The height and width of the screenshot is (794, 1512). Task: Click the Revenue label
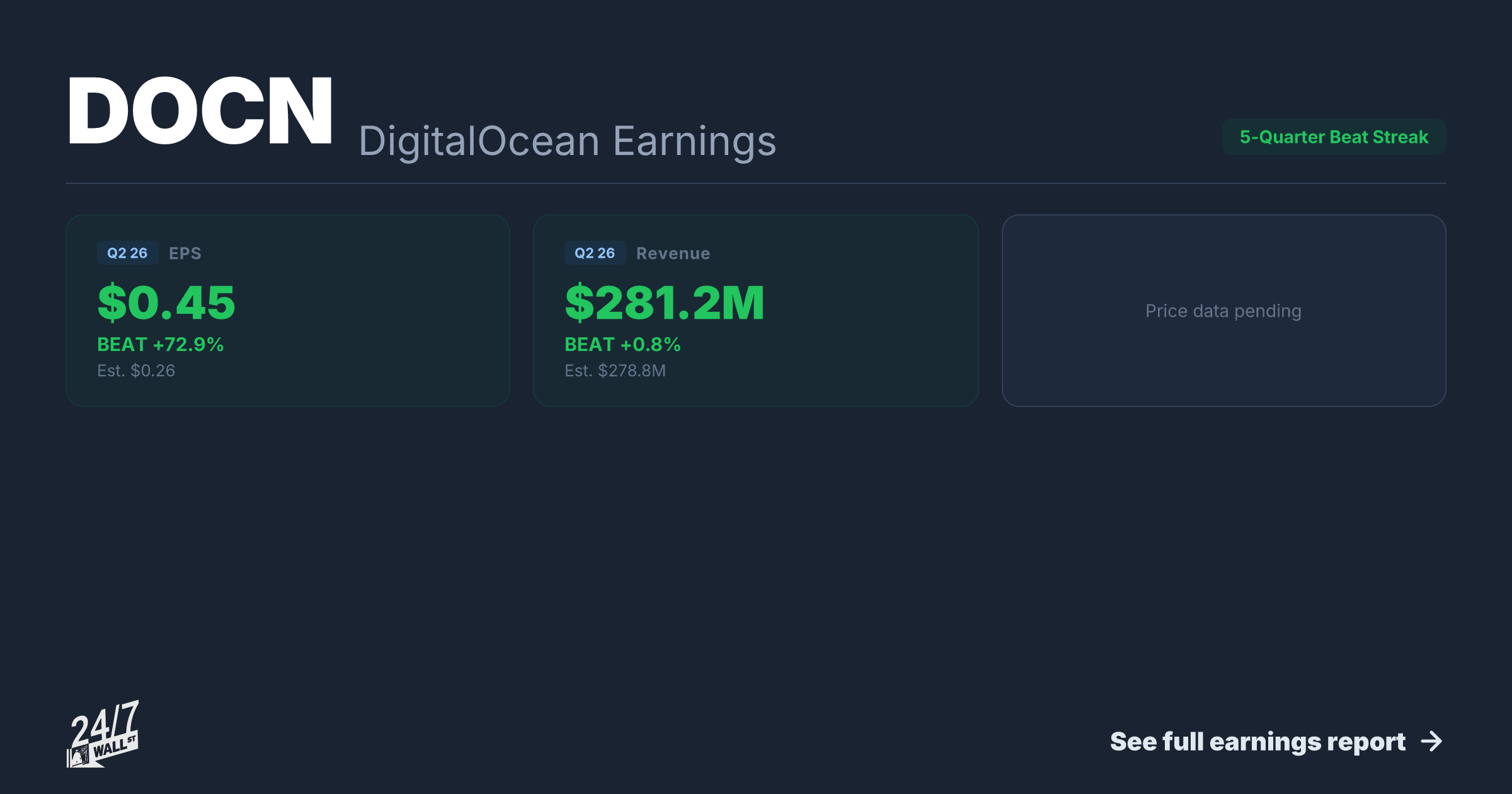673,253
